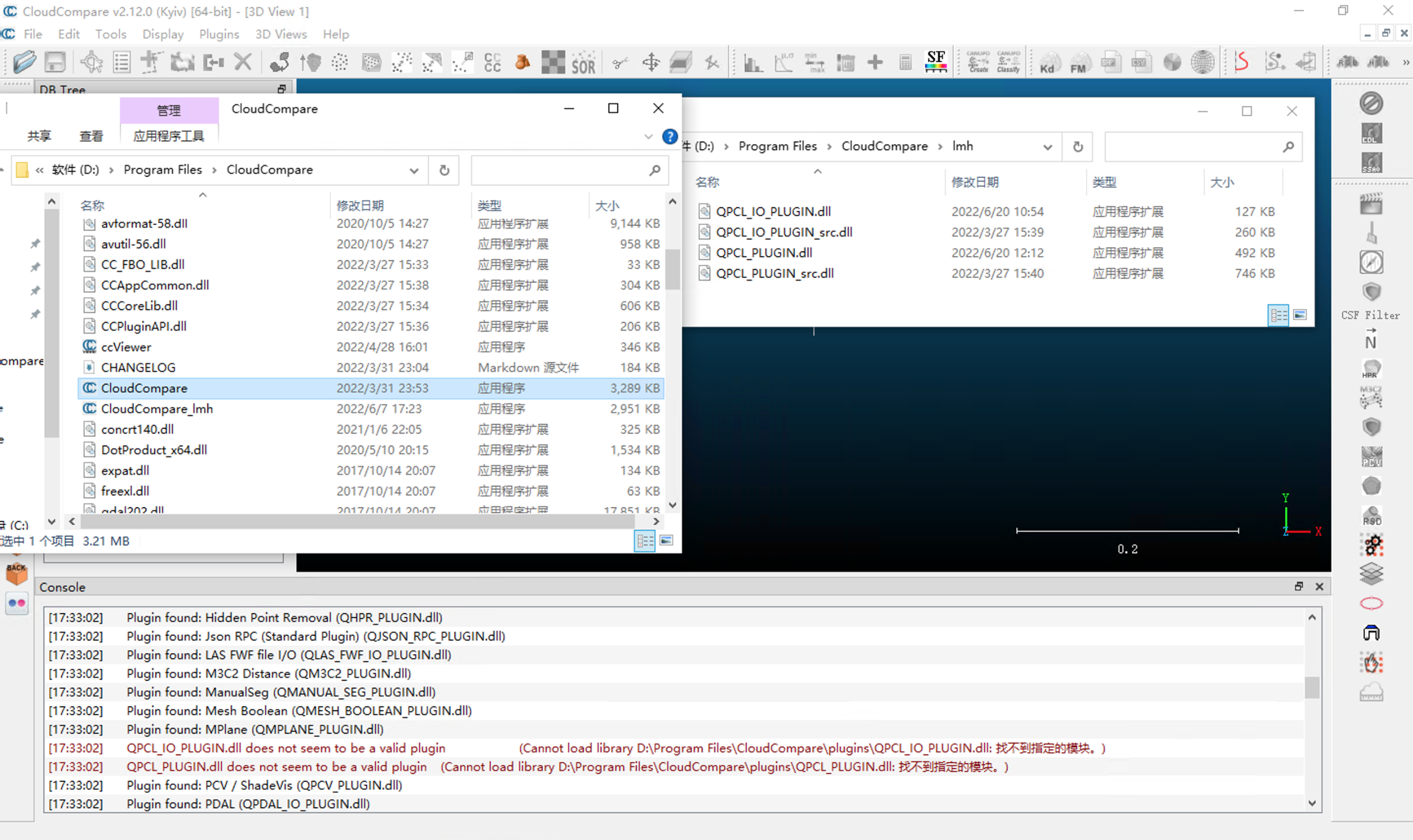
Task: Open the CSF Filter plugin in right sidebar
Action: pos(1371,292)
